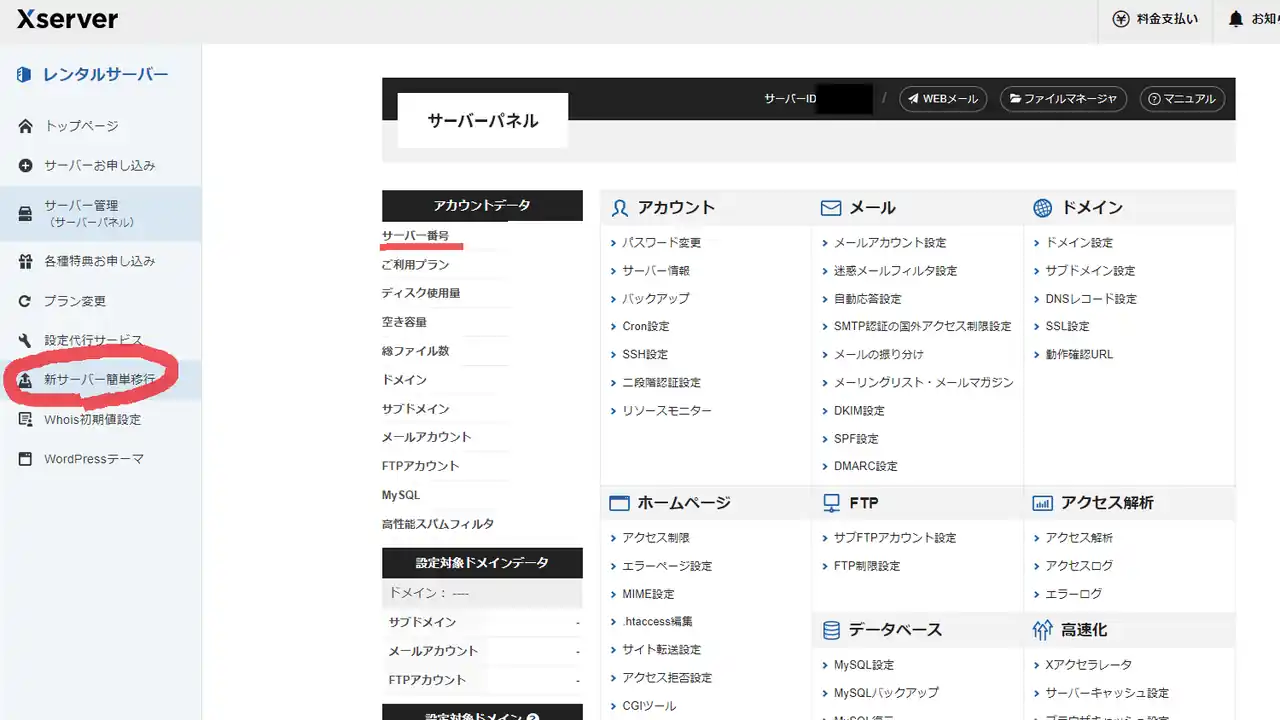Viewport: 1280px width, 720px height.
Task: Click the アクセス解析 chart icon
Action: pyautogui.click(x=1043, y=503)
